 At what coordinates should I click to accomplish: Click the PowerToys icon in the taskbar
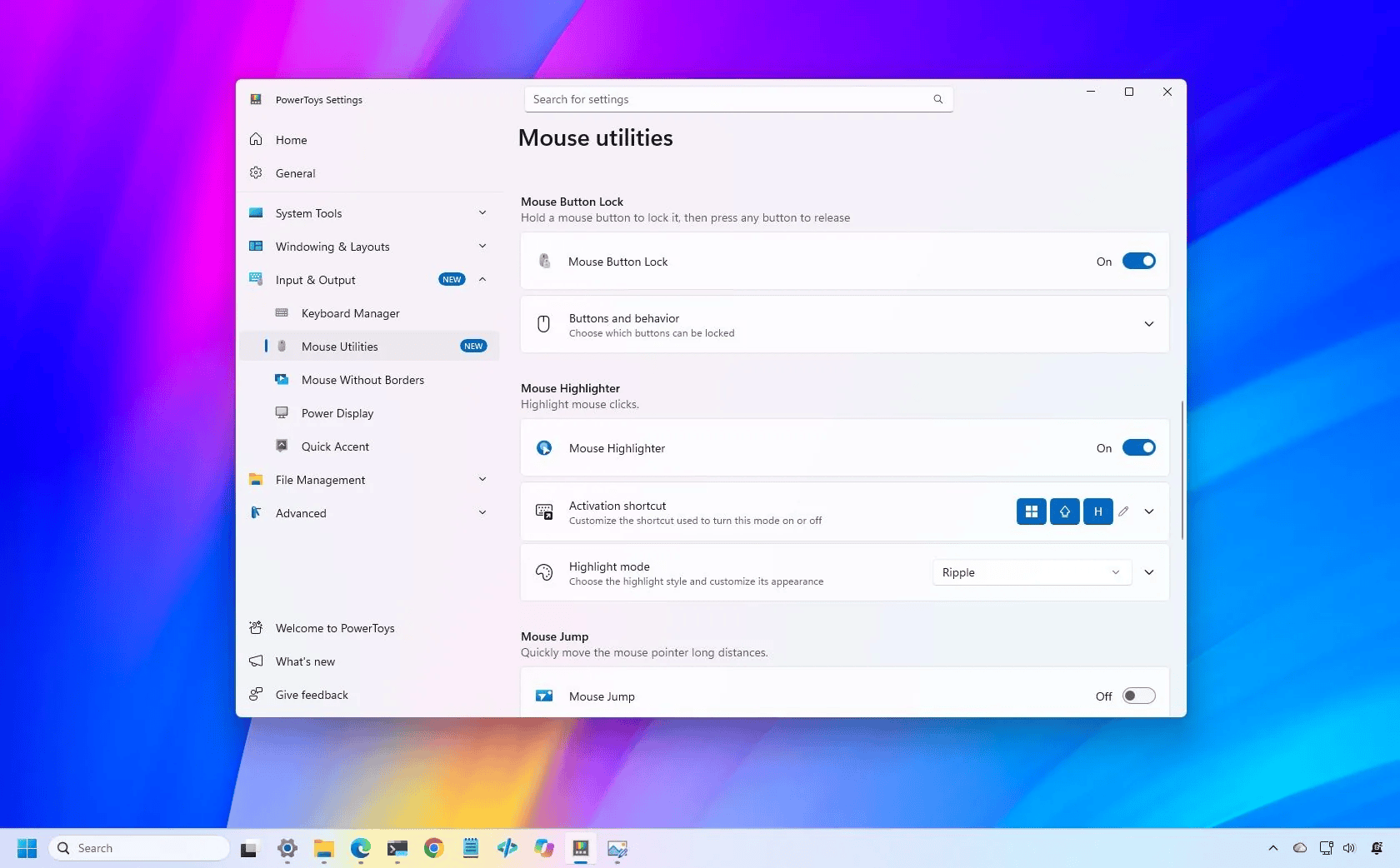tap(581, 848)
